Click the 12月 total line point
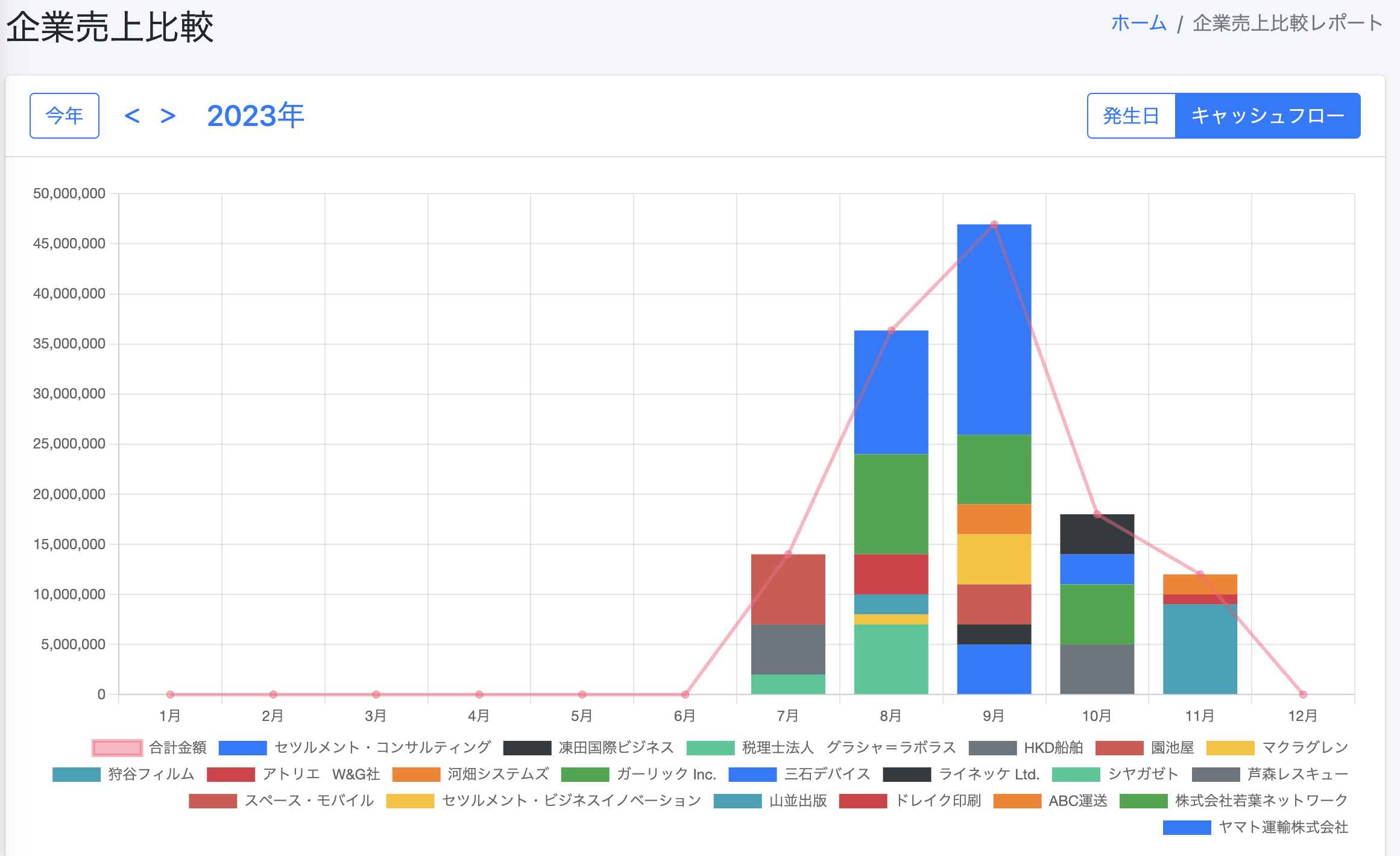The height and width of the screenshot is (856, 1400). click(1303, 694)
